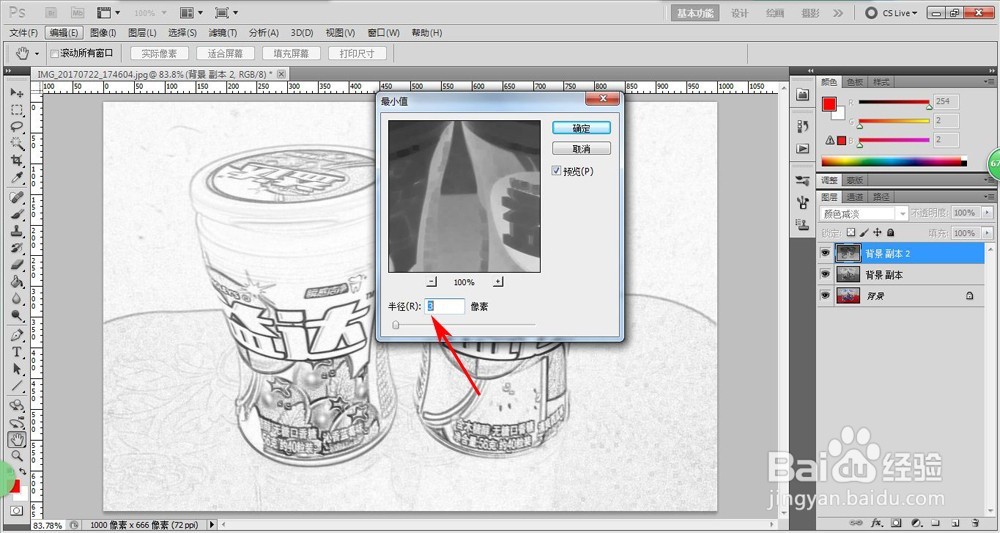The height and width of the screenshot is (533, 1000).
Task: Open the 图像(I) menu
Action: 103,33
